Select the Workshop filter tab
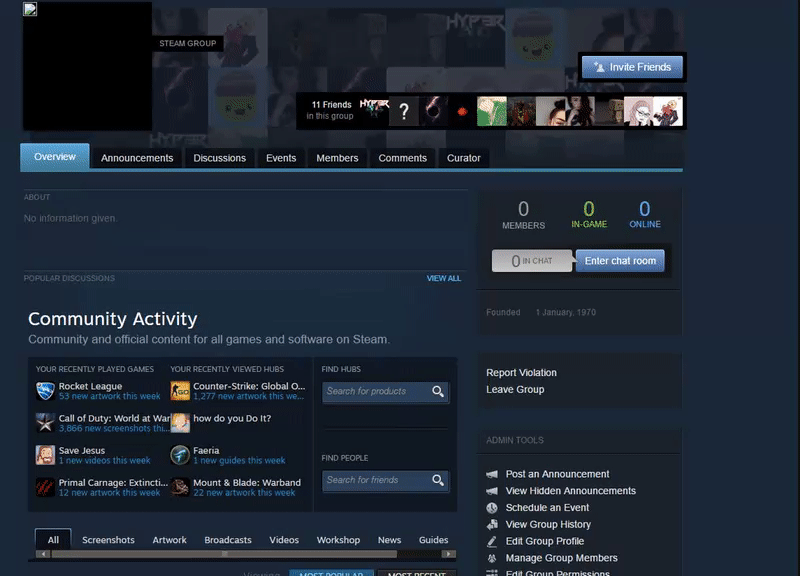The width and height of the screenshot is (800, 576). tap(338, 540)
